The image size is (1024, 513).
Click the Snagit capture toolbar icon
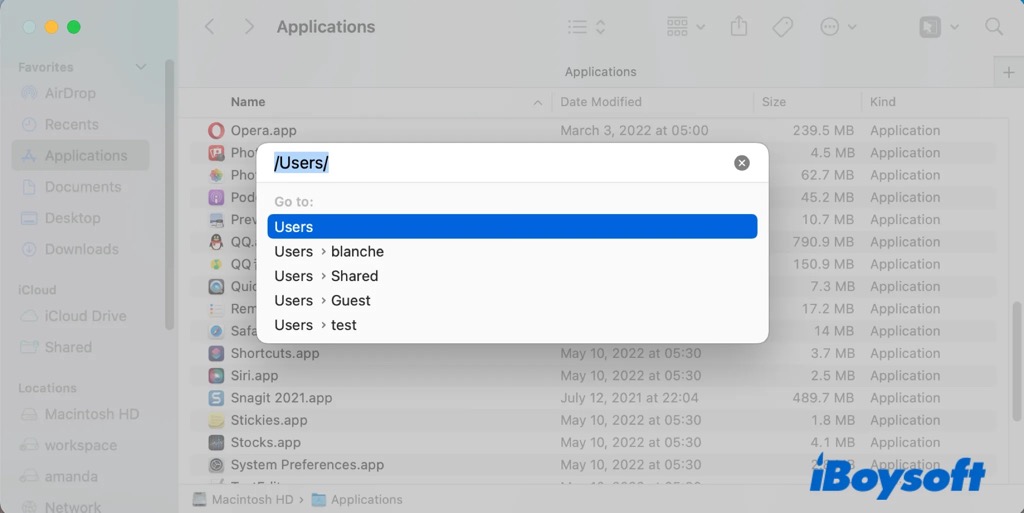pyautogui.click(x=930, y=27)
